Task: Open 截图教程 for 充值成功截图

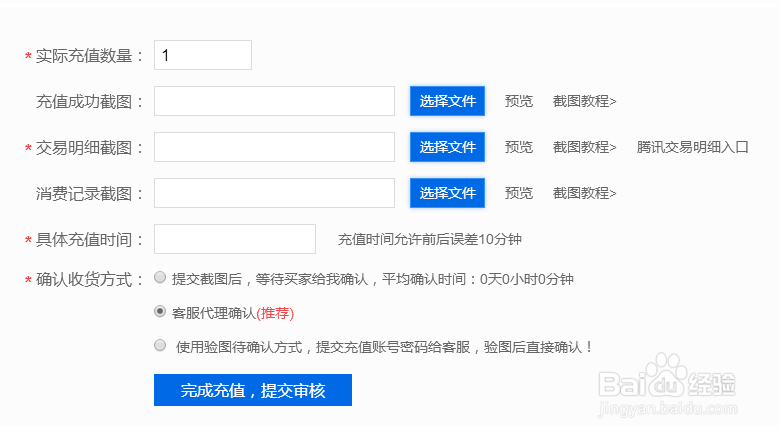Action: click(x=585, y=101)
